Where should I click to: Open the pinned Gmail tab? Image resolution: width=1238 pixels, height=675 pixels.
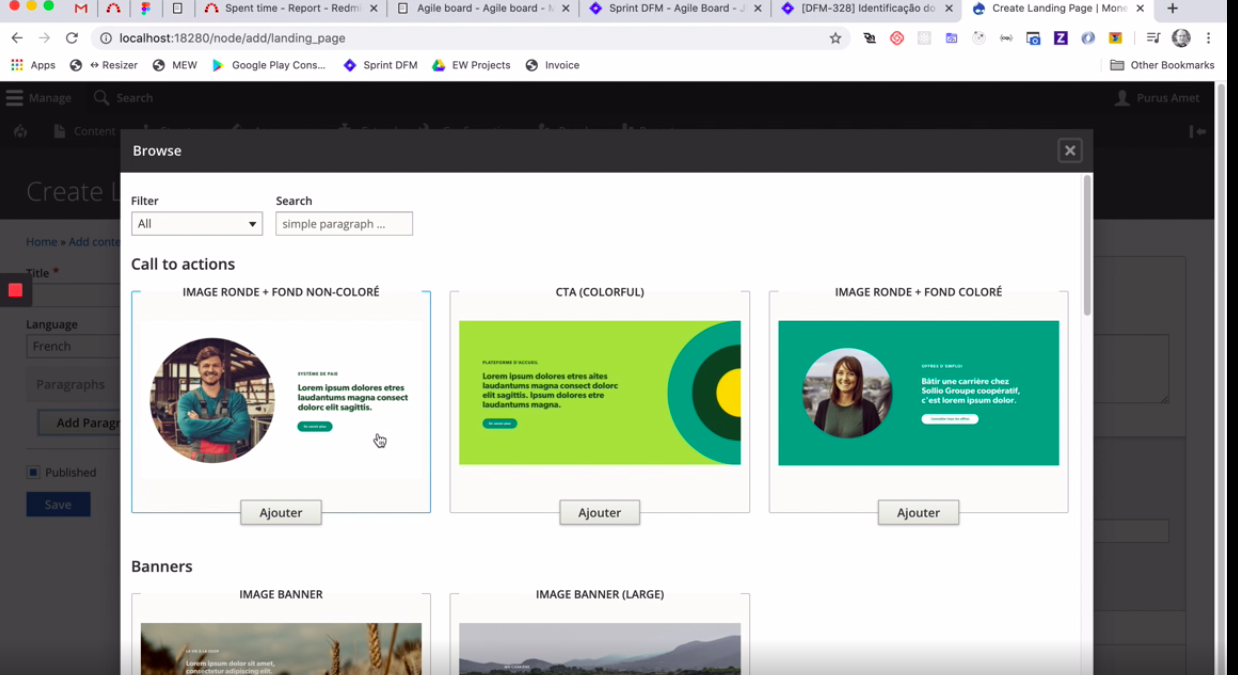tap(81, 9)
